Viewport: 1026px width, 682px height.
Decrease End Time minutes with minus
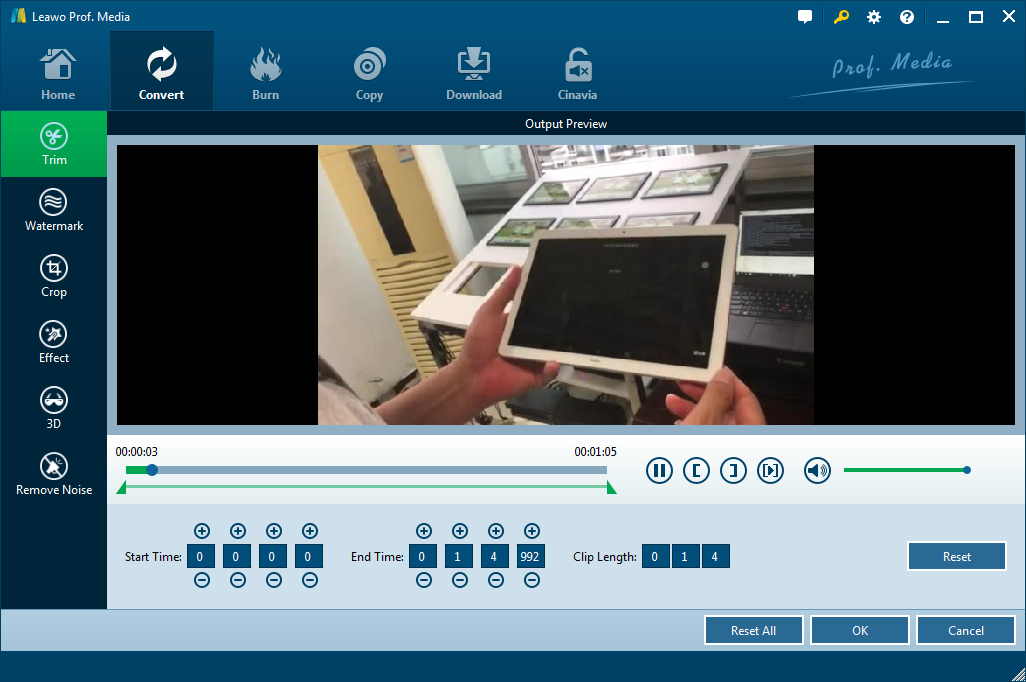(x=460, y=580)
